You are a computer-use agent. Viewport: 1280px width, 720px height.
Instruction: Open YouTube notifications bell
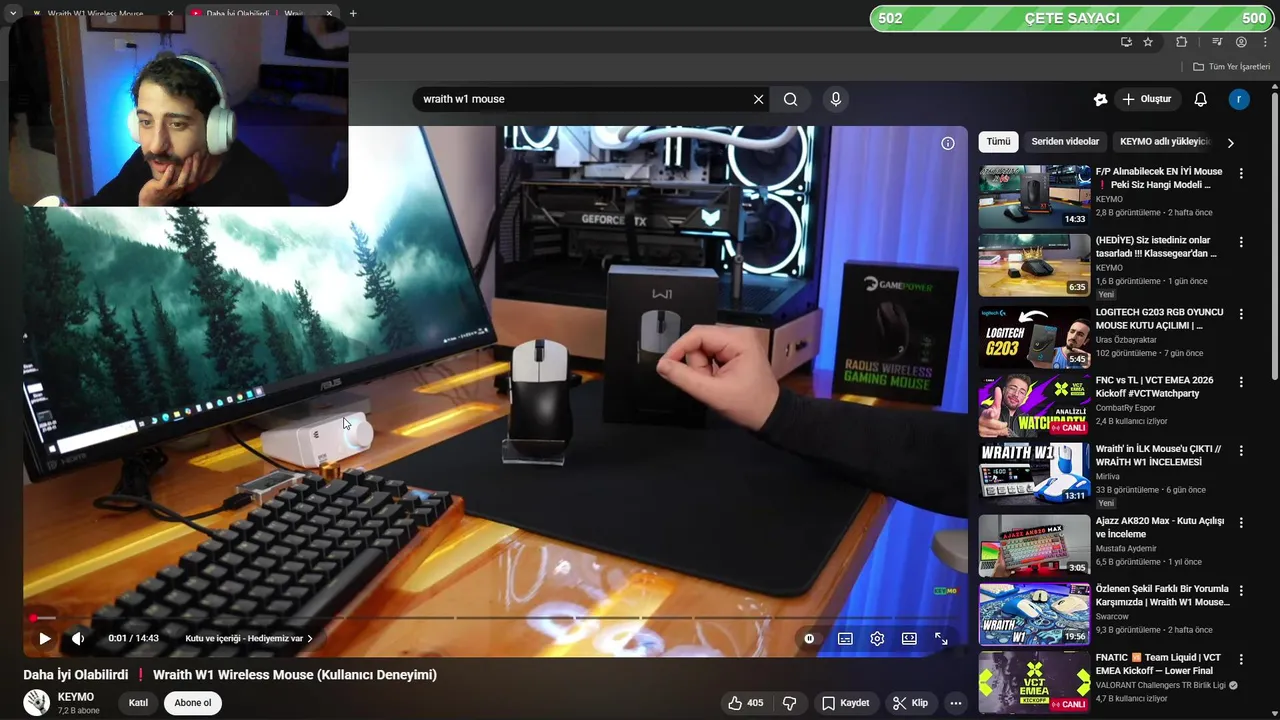[x=1201, y=99]
